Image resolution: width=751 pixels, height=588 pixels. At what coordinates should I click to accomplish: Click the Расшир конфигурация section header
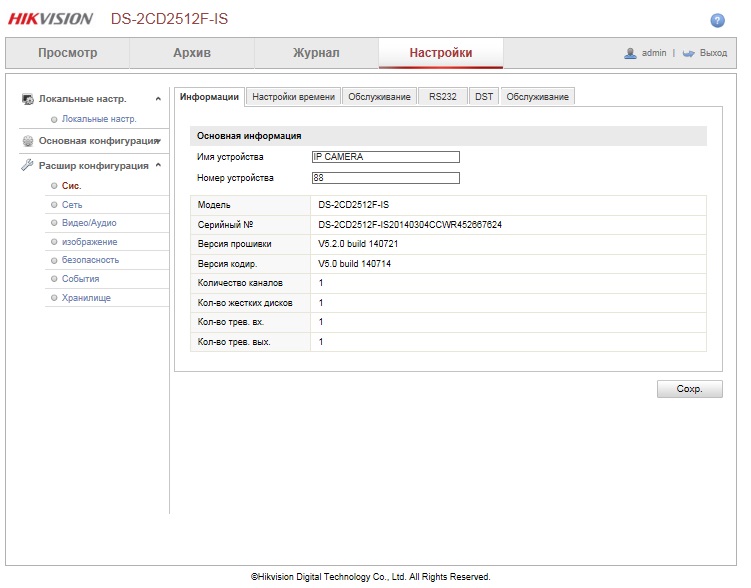click(x=93, y=166)
